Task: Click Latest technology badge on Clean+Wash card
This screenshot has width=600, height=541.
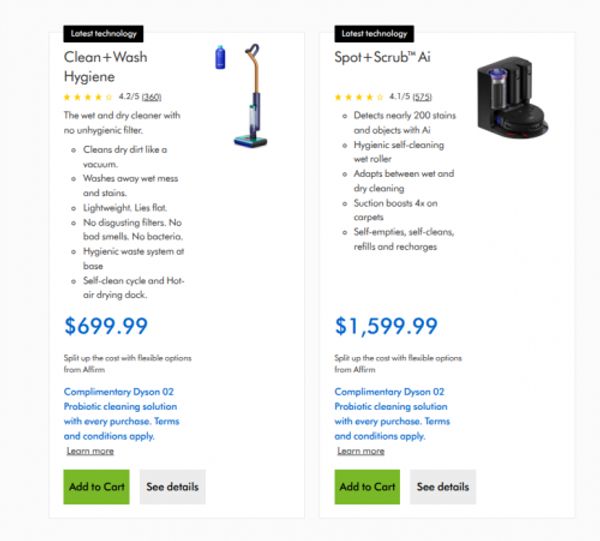Action: coord(103,34)
